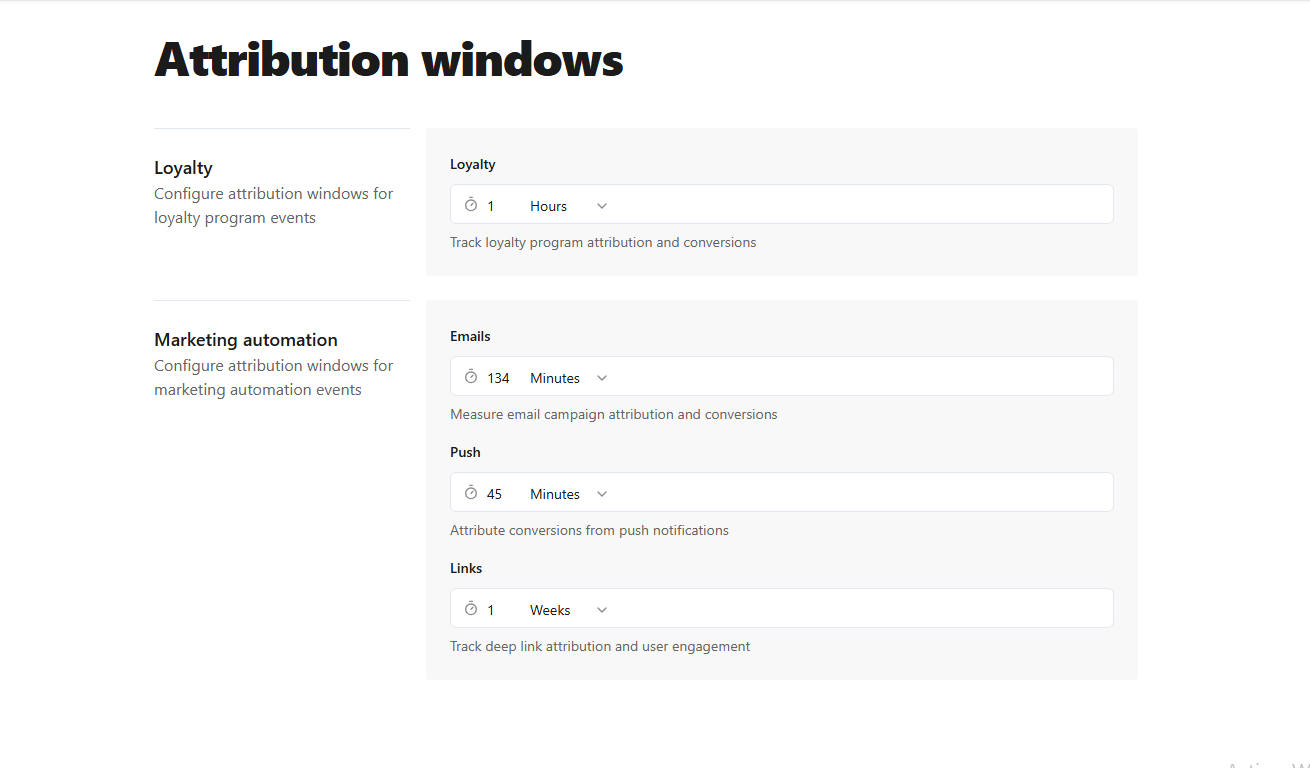This screenshot has height=768, width=1310.
Task: Click the loyalty attribution helper text
Action: point(603,242)
